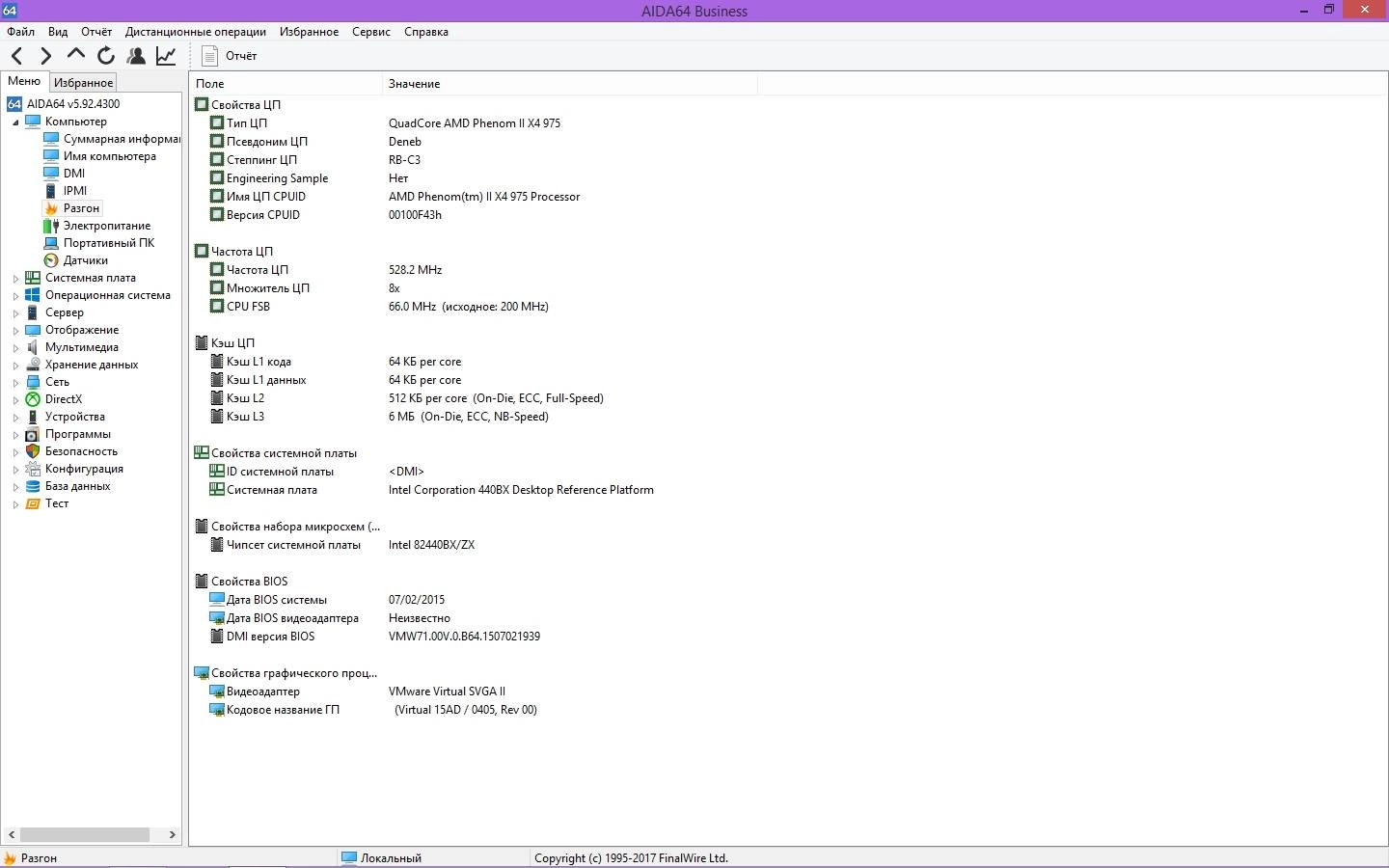Image resolution: width=1389 pixels, height=868 pixels.
Task: Click the Имя компьютера icon
Action: (x=51, y=156)
